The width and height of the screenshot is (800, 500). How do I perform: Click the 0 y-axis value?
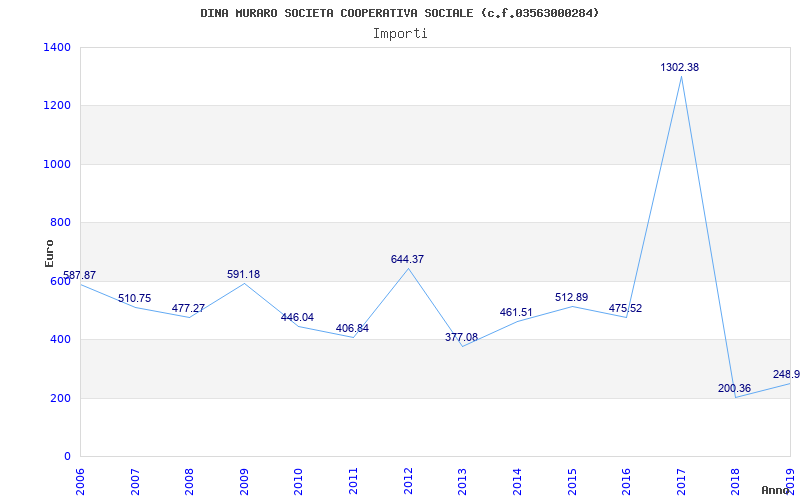[67, 456]
